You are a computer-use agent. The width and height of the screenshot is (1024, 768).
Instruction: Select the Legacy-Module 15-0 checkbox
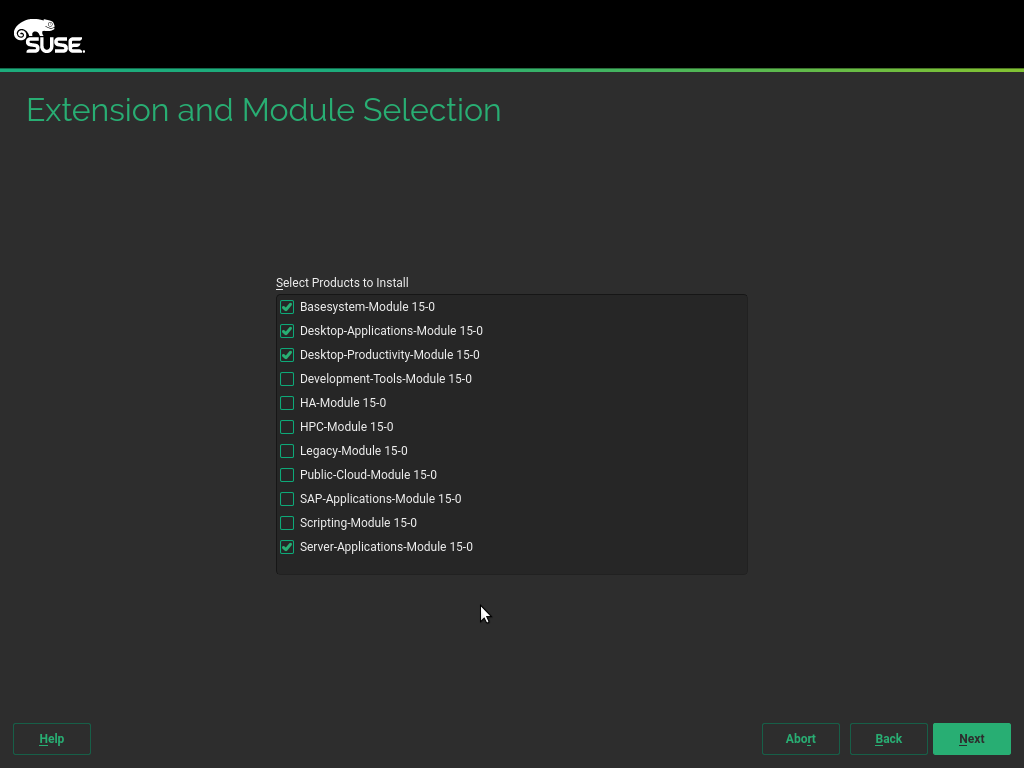tap(287, 451)
